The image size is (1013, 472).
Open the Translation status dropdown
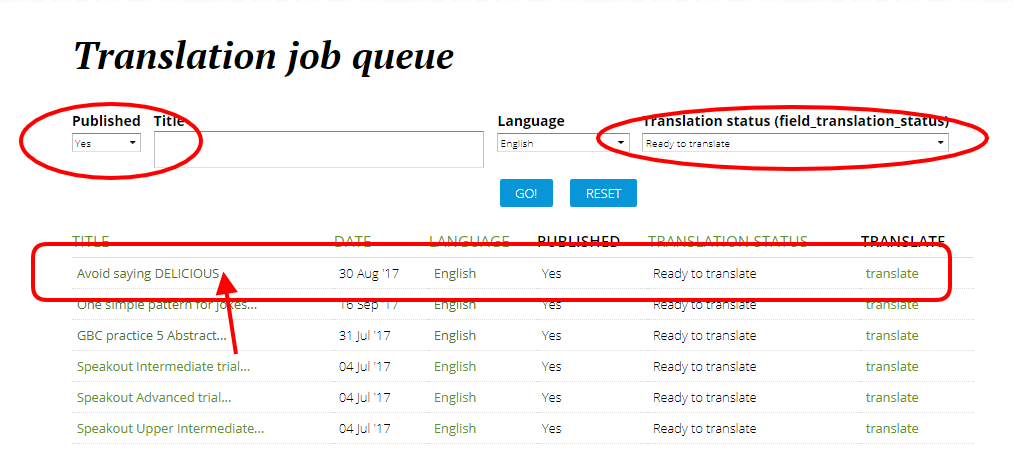794,143
